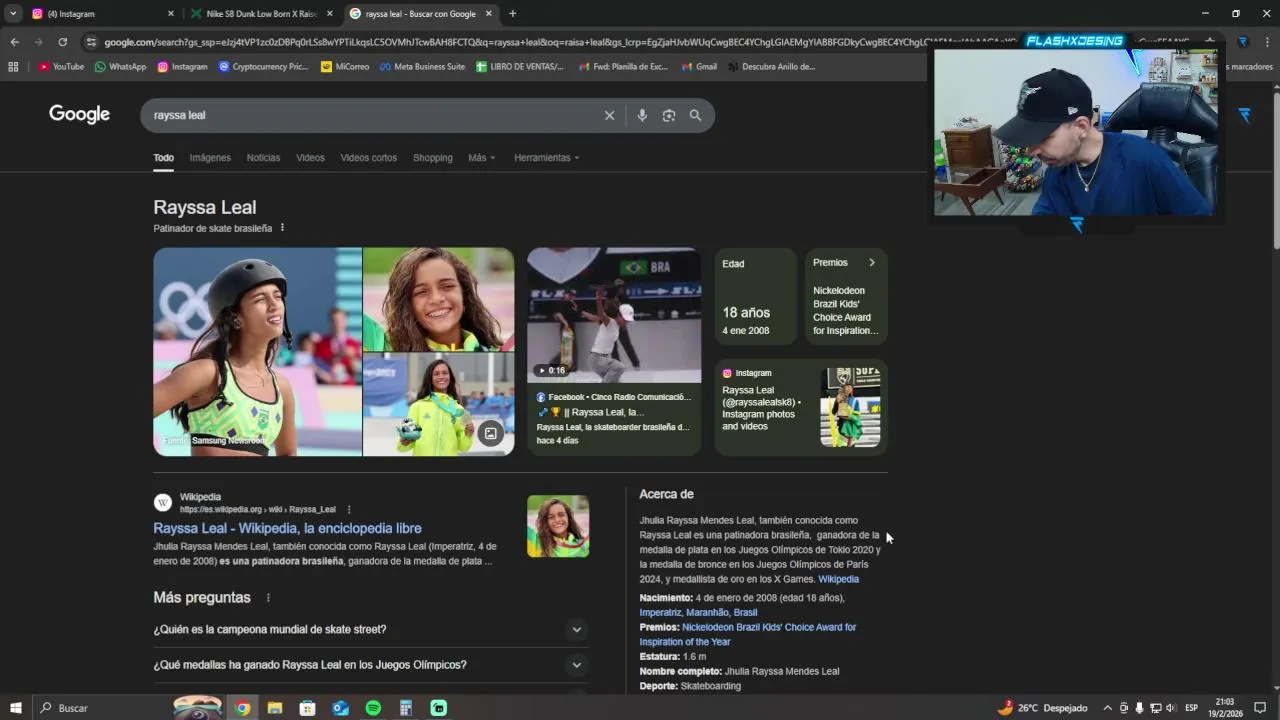1280x720 pixels.
Task: Open WhatsApp bookmark
Action: point(120,67)
